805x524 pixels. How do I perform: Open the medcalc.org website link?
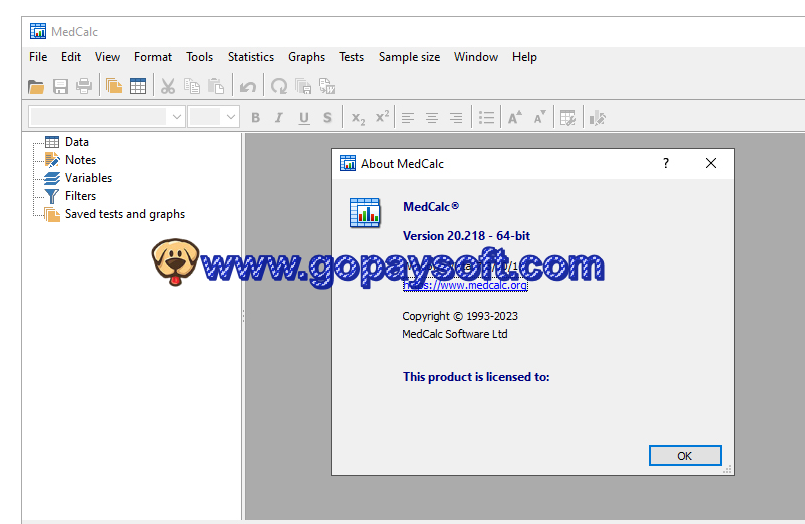(465, 285)
